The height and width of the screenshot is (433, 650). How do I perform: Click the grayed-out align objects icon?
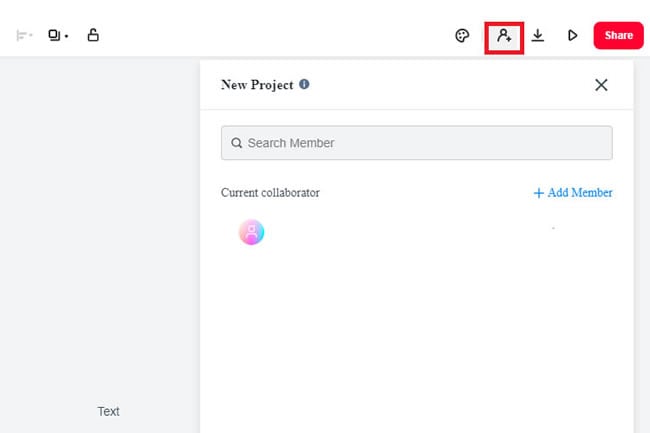[x=21, y=36]
